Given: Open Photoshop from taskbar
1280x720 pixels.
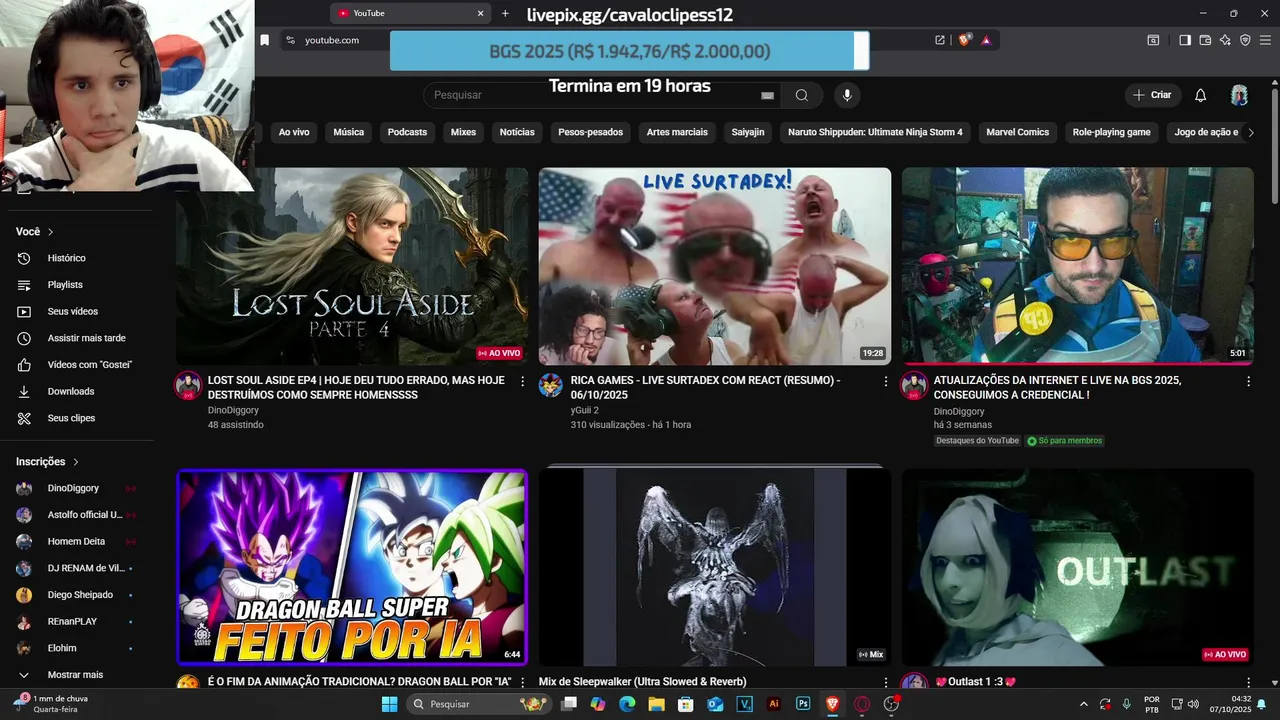Looking at the screenshot, I should click(803, 704).
